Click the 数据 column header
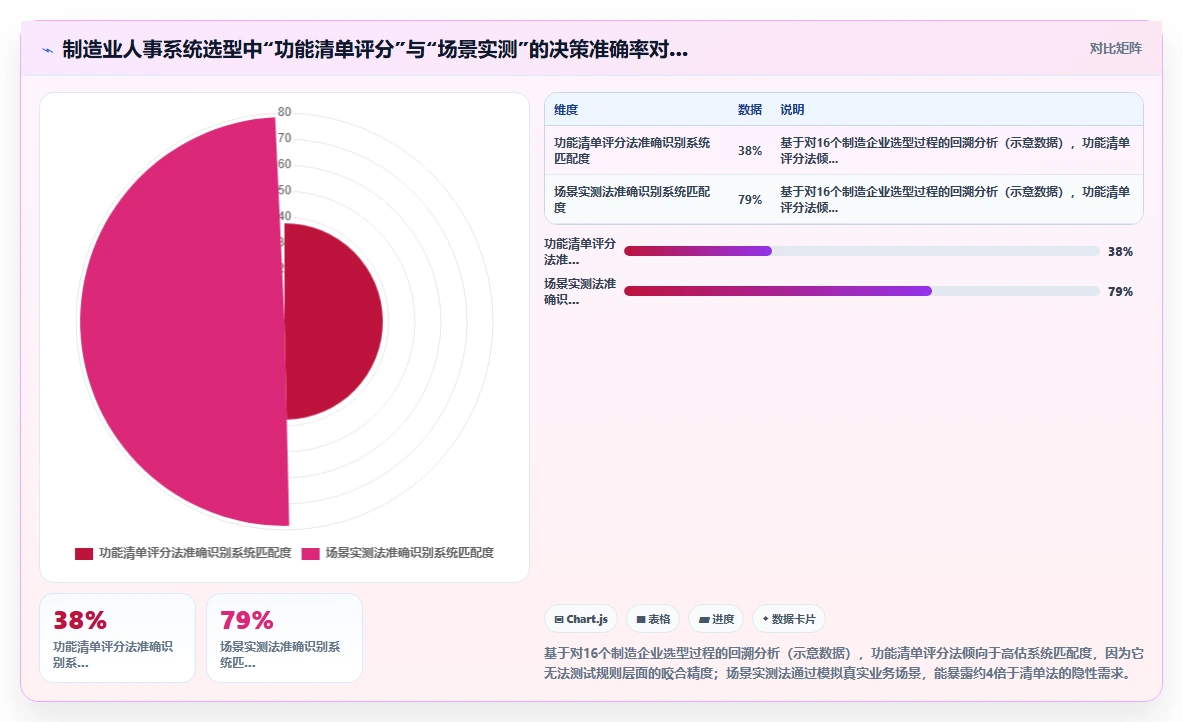Screen dimensions: 1183x722 (749, 109)
